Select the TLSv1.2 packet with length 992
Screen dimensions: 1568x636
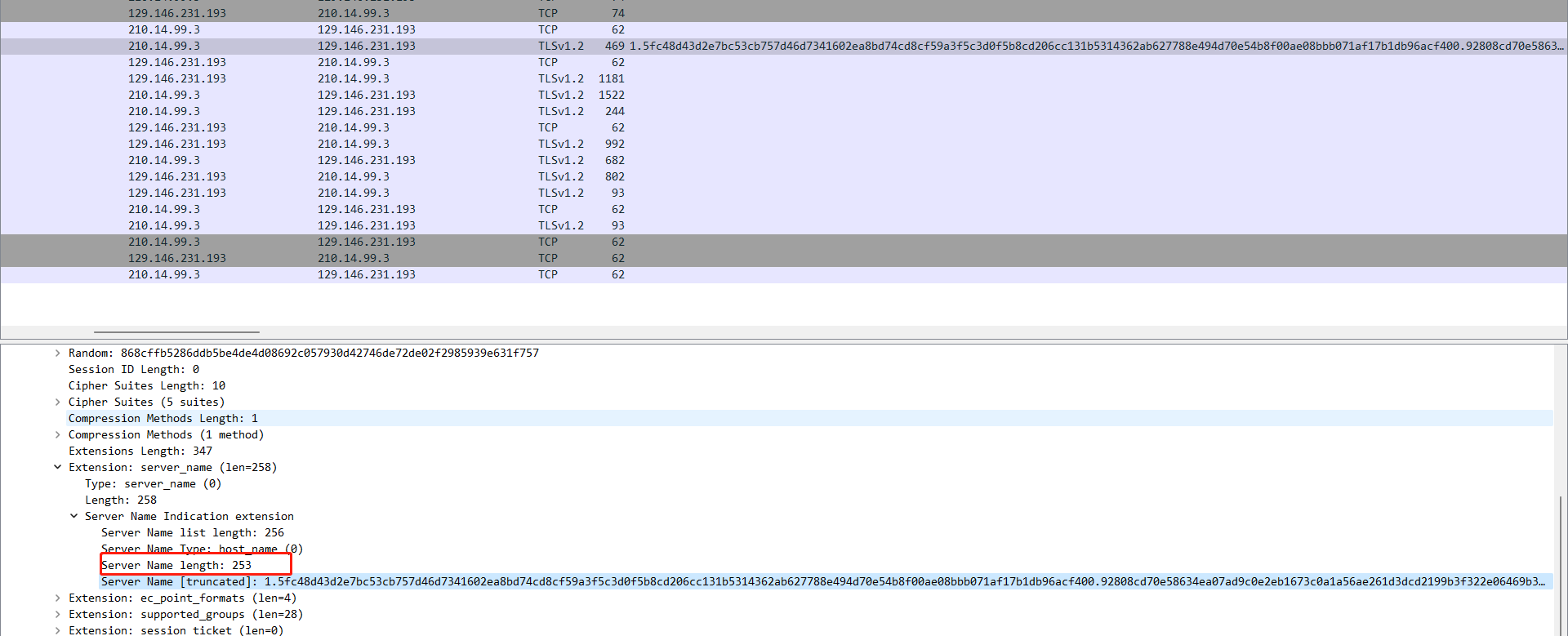coord(560,144)
